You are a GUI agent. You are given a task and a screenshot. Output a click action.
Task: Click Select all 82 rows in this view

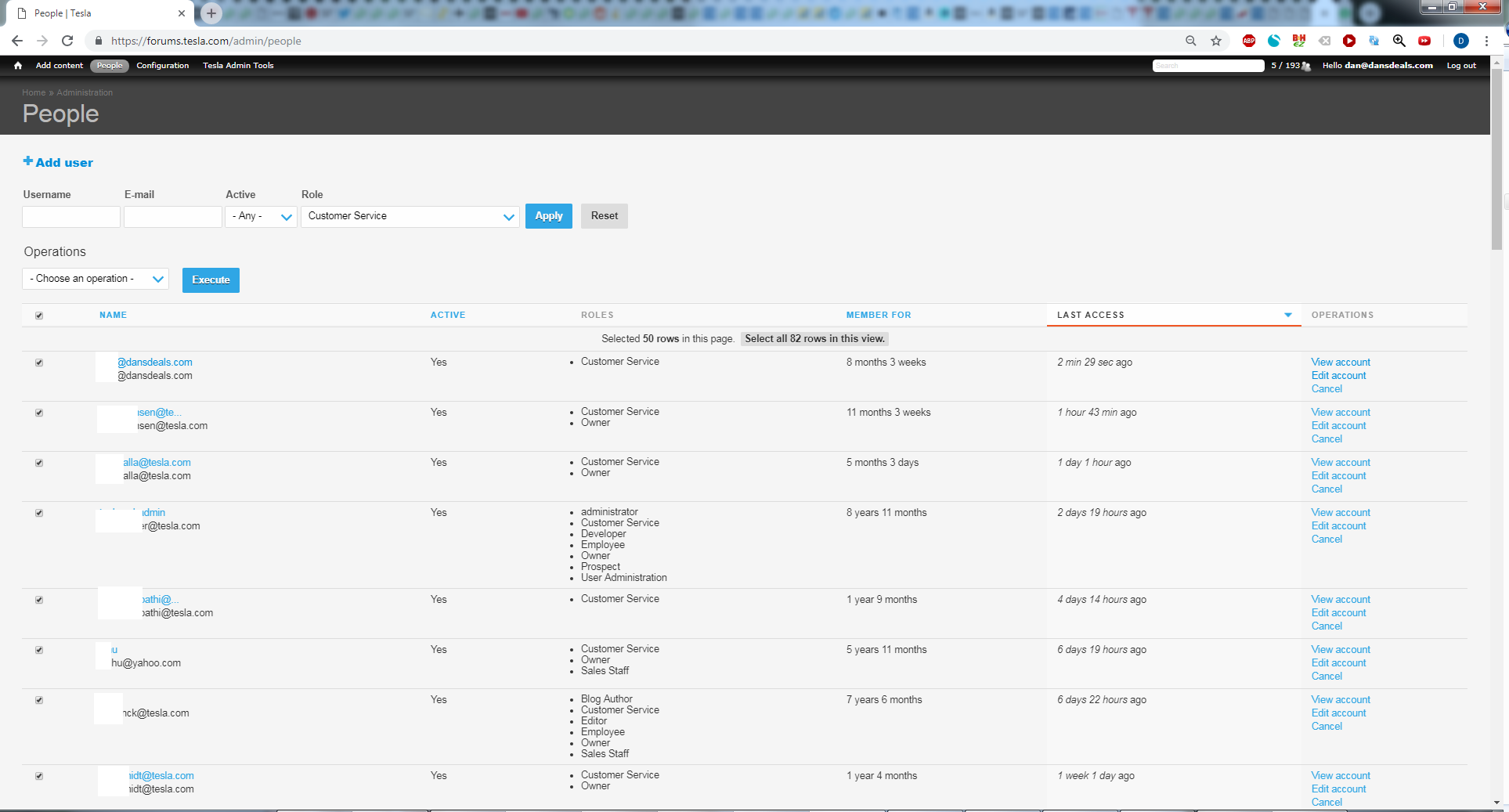click(814, 339)
